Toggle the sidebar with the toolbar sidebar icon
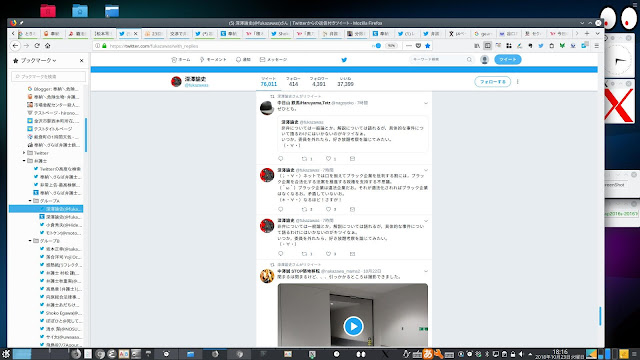640x360 pixels. [488, 46]
